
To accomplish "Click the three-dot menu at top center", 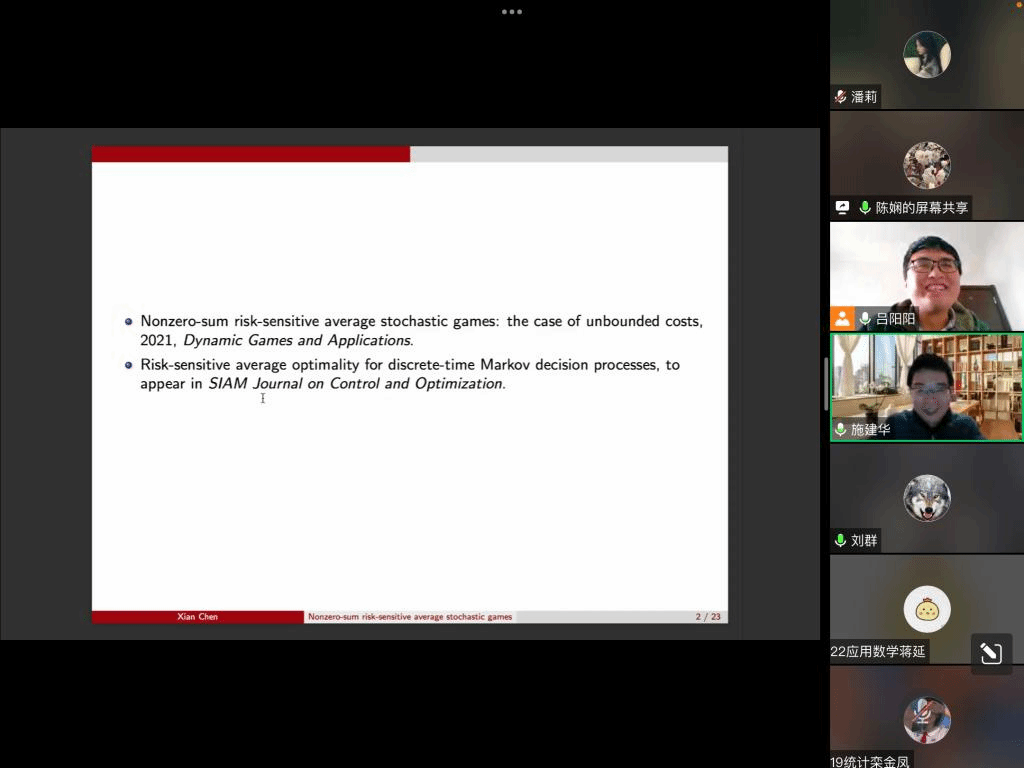I will pos(512,12).
